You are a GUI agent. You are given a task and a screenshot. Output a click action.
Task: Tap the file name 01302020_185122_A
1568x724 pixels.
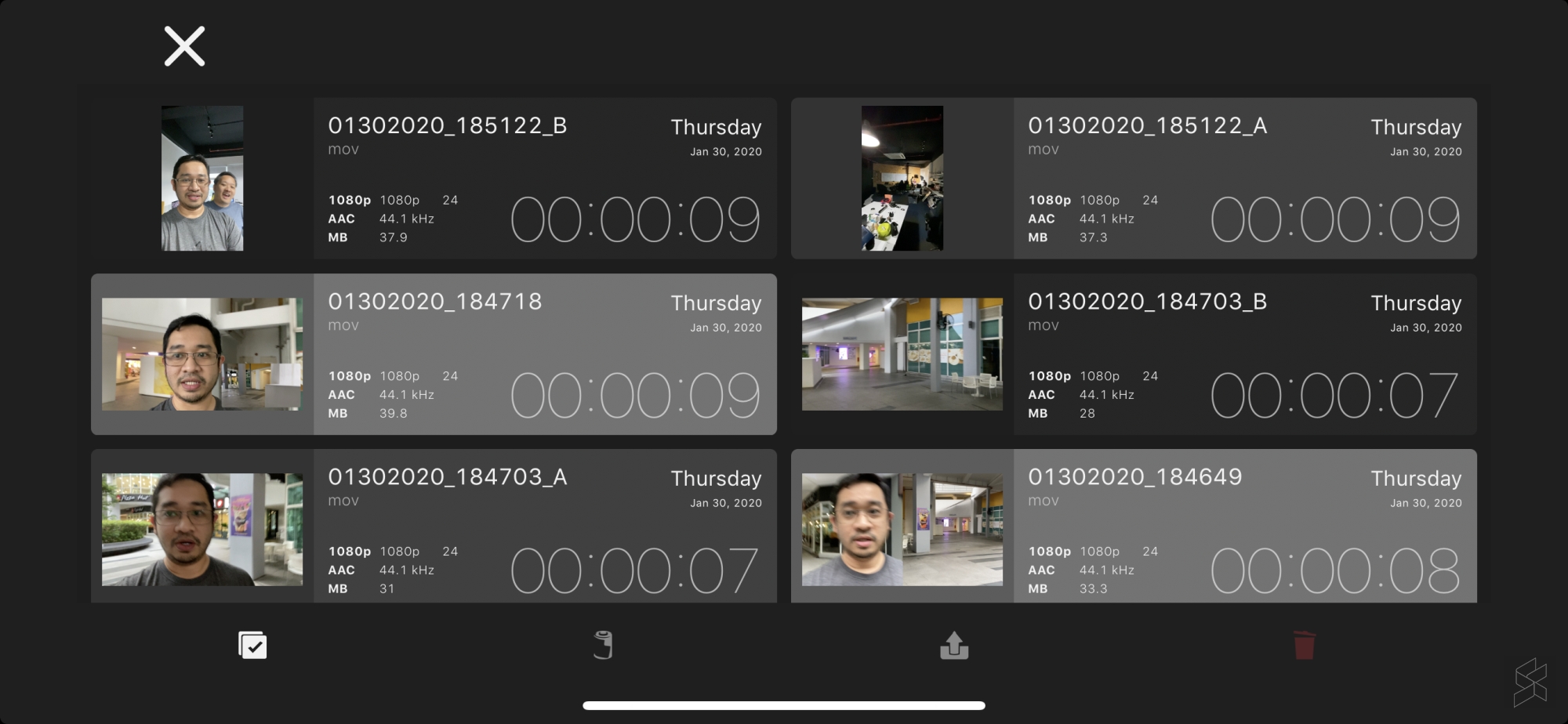click(1147, 125)
